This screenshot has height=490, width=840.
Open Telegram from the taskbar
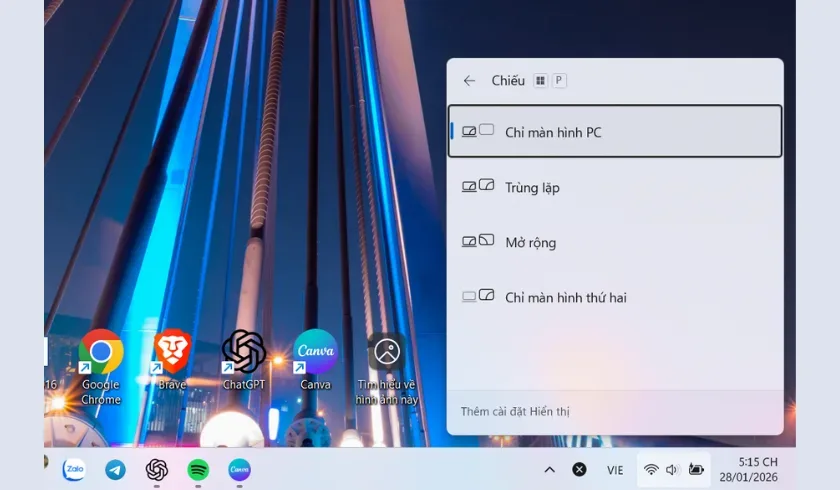point(115,470)
